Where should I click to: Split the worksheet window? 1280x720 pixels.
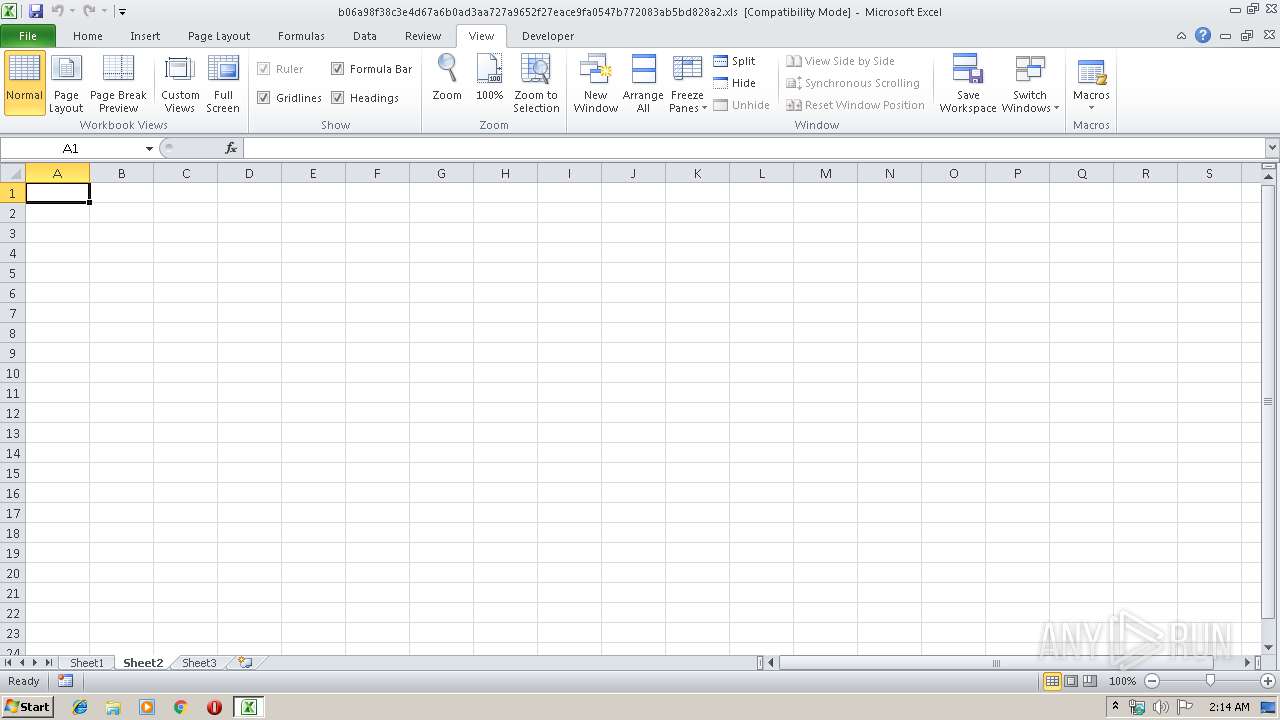coord(734,61)
